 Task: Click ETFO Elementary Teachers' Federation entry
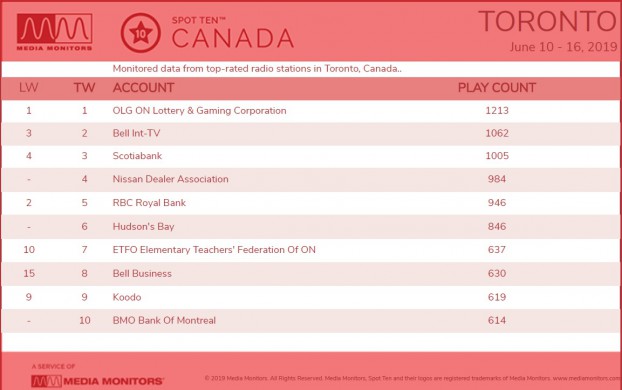point(214,250)
